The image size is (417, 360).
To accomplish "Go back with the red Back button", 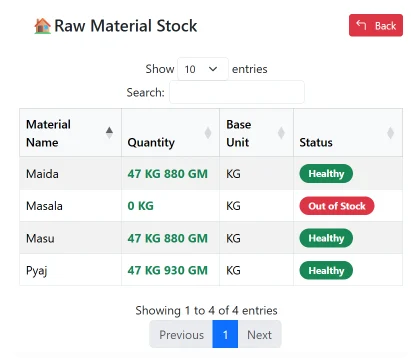I will click(376, 25).
